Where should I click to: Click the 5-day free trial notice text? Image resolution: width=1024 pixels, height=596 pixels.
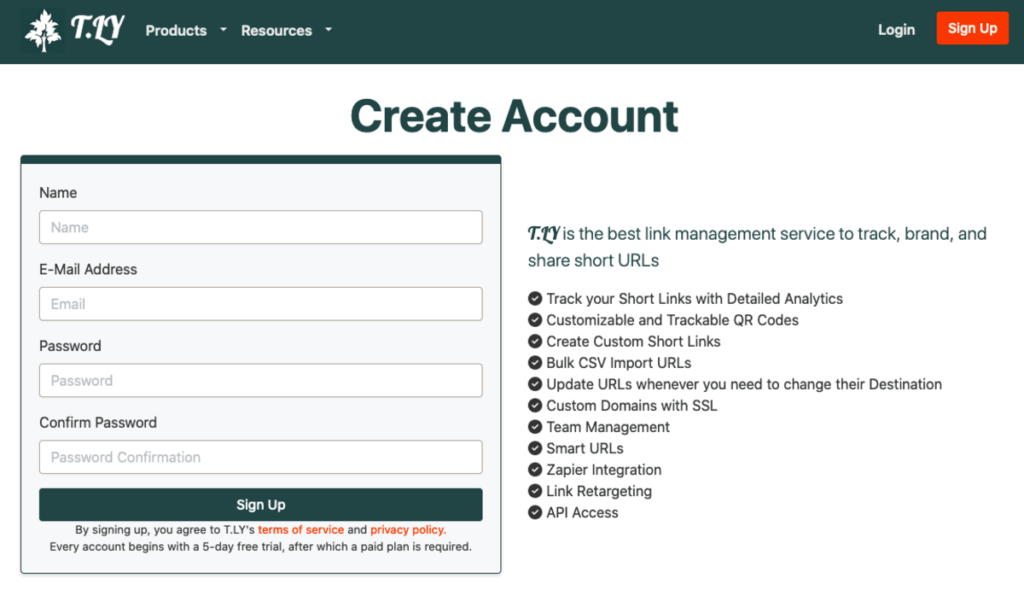[261, 546]
